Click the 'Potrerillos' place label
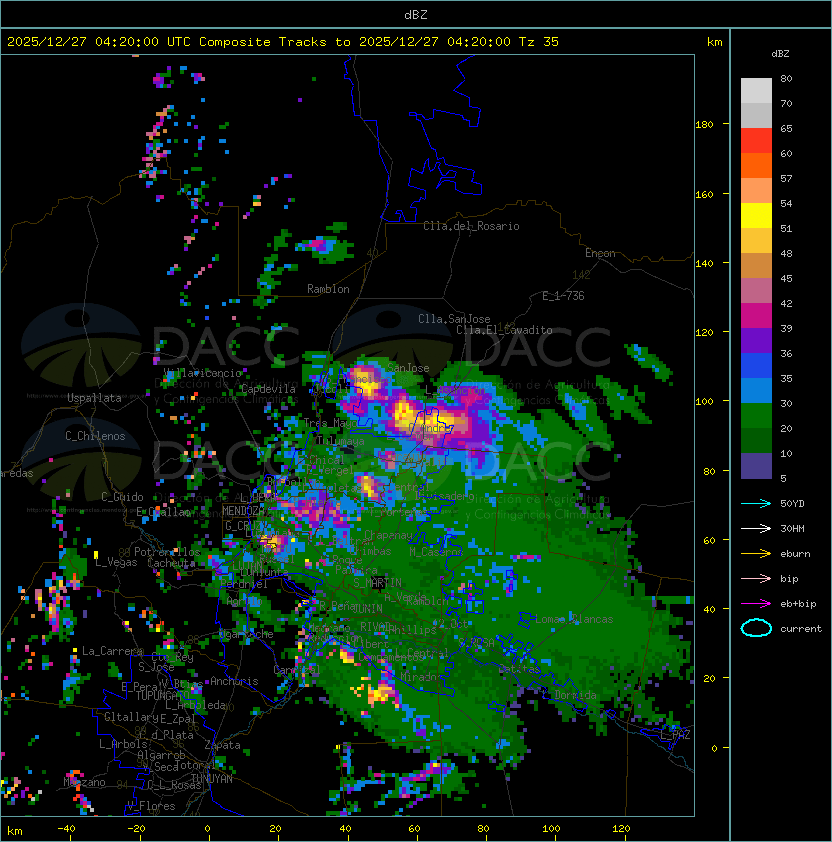Image resolution: width=832 pixels, height=842 pixels. coord(167,552)
